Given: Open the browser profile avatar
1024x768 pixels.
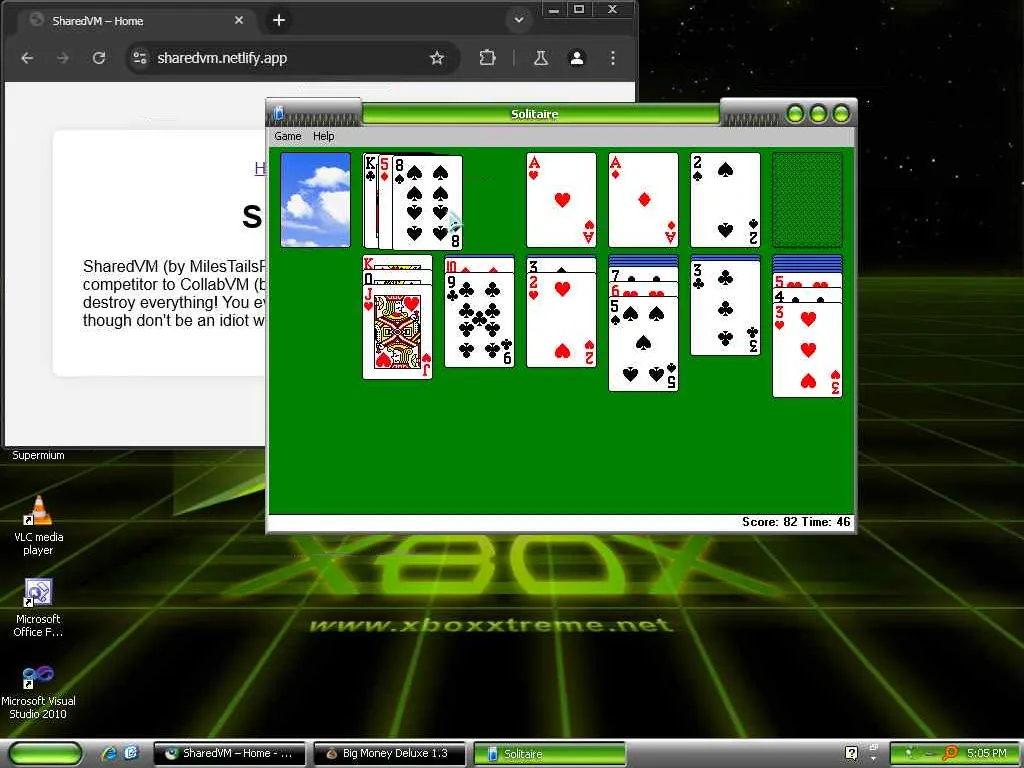Looking at the screenshot, I should (x=577, y=58).
